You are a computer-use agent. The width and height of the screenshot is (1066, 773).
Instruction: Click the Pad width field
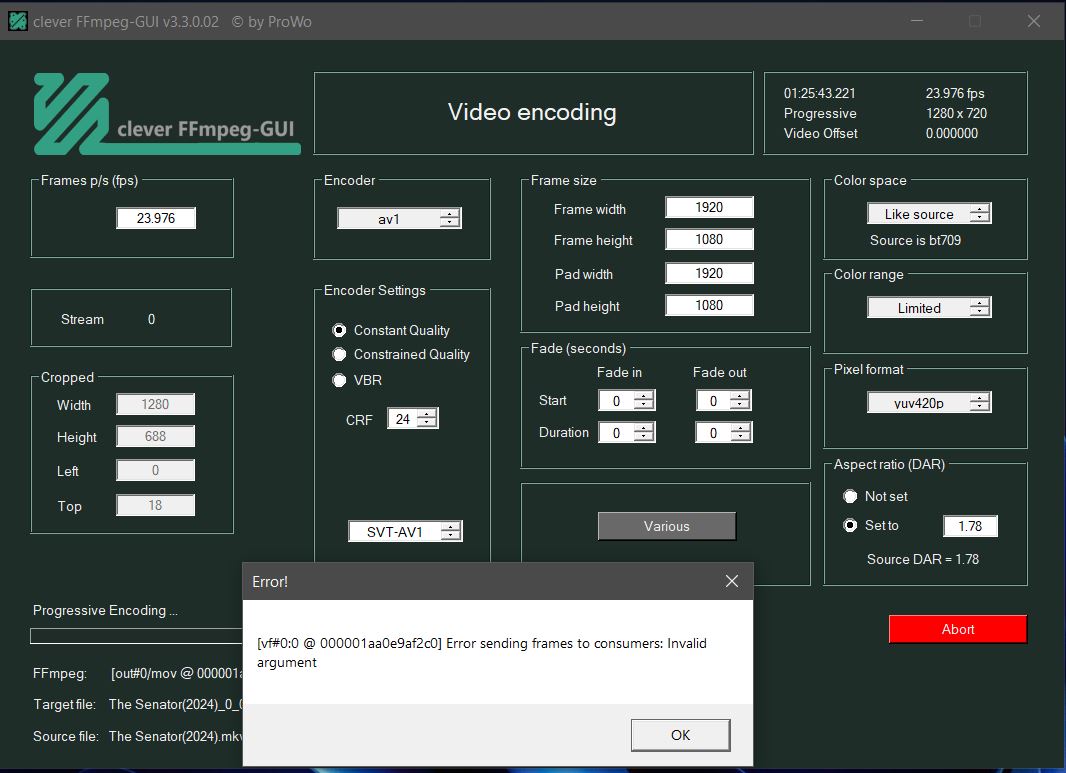pyautogui.click(x=709, y=273)
